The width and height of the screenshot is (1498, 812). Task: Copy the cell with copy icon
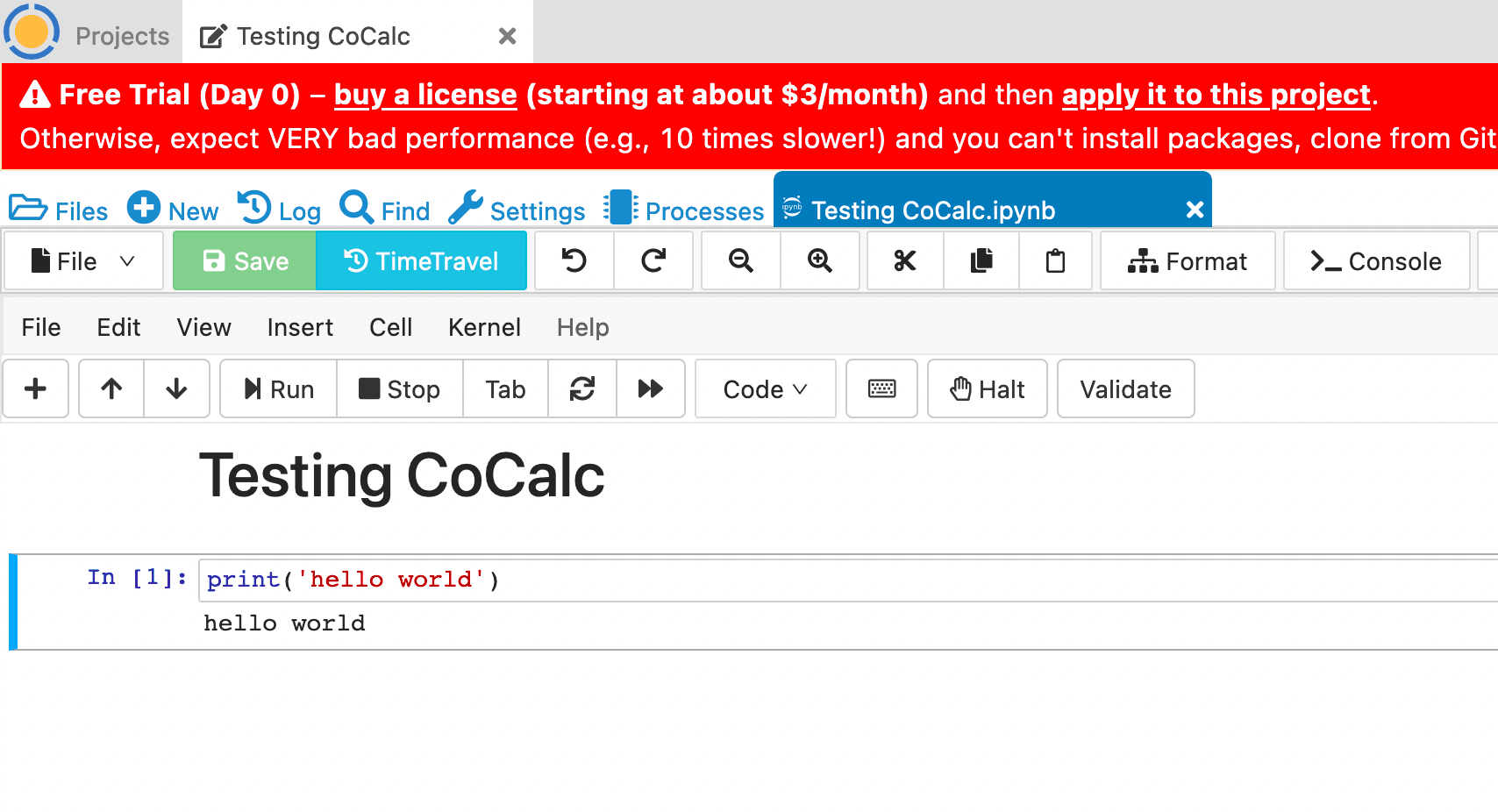pyautogui.click(x=981, y=260)
